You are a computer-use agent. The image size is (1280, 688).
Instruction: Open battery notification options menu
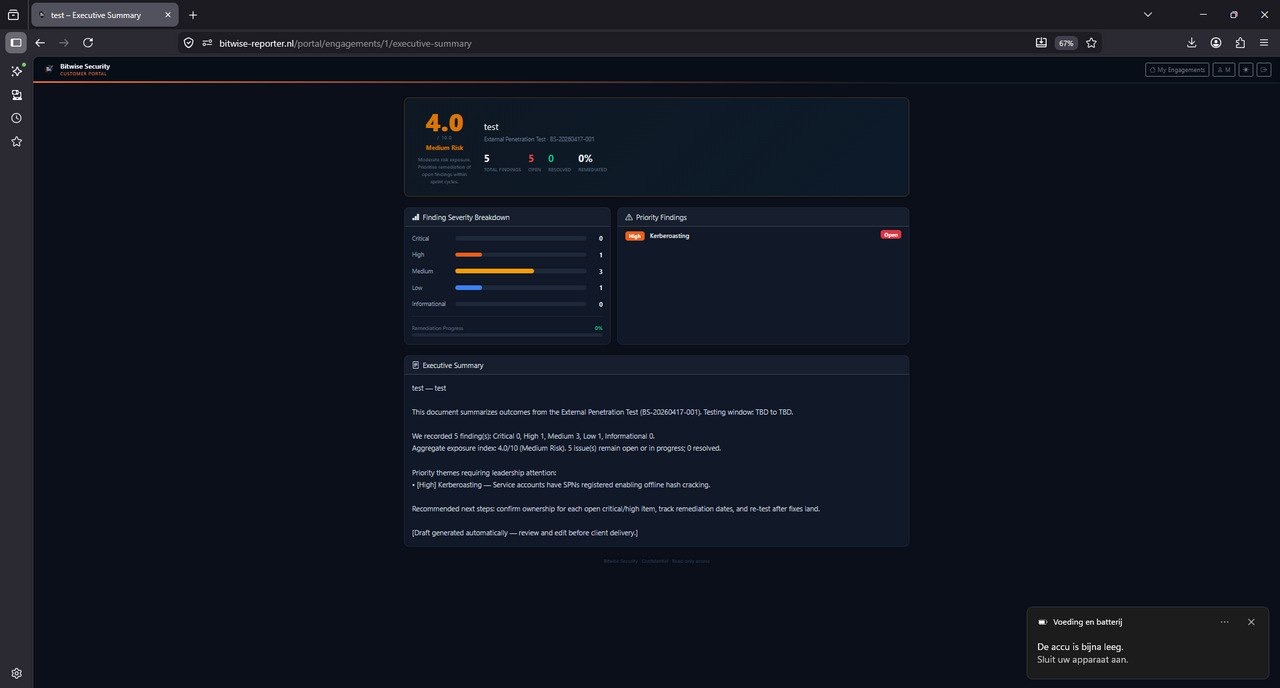click(1225, 622)
